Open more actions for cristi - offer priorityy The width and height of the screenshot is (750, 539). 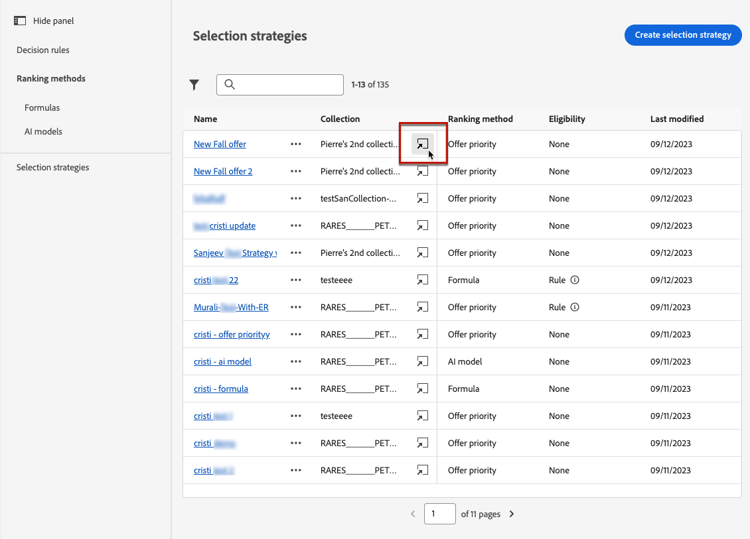[296, 335]
